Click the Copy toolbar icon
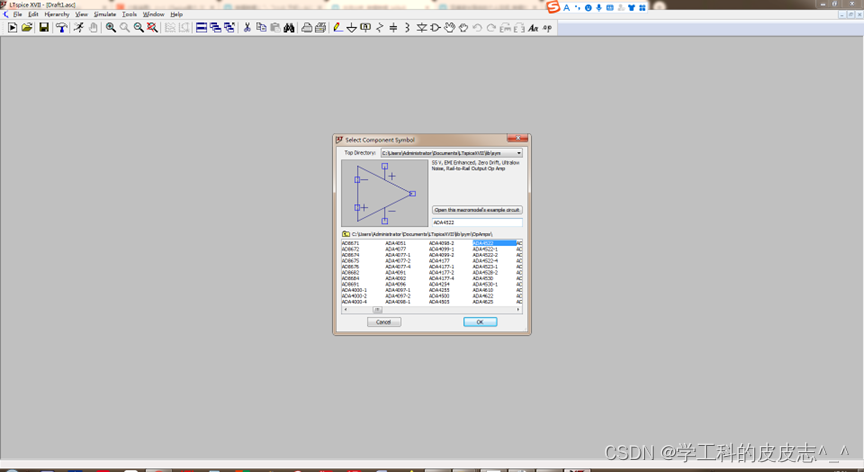 (x=261, y=28)
